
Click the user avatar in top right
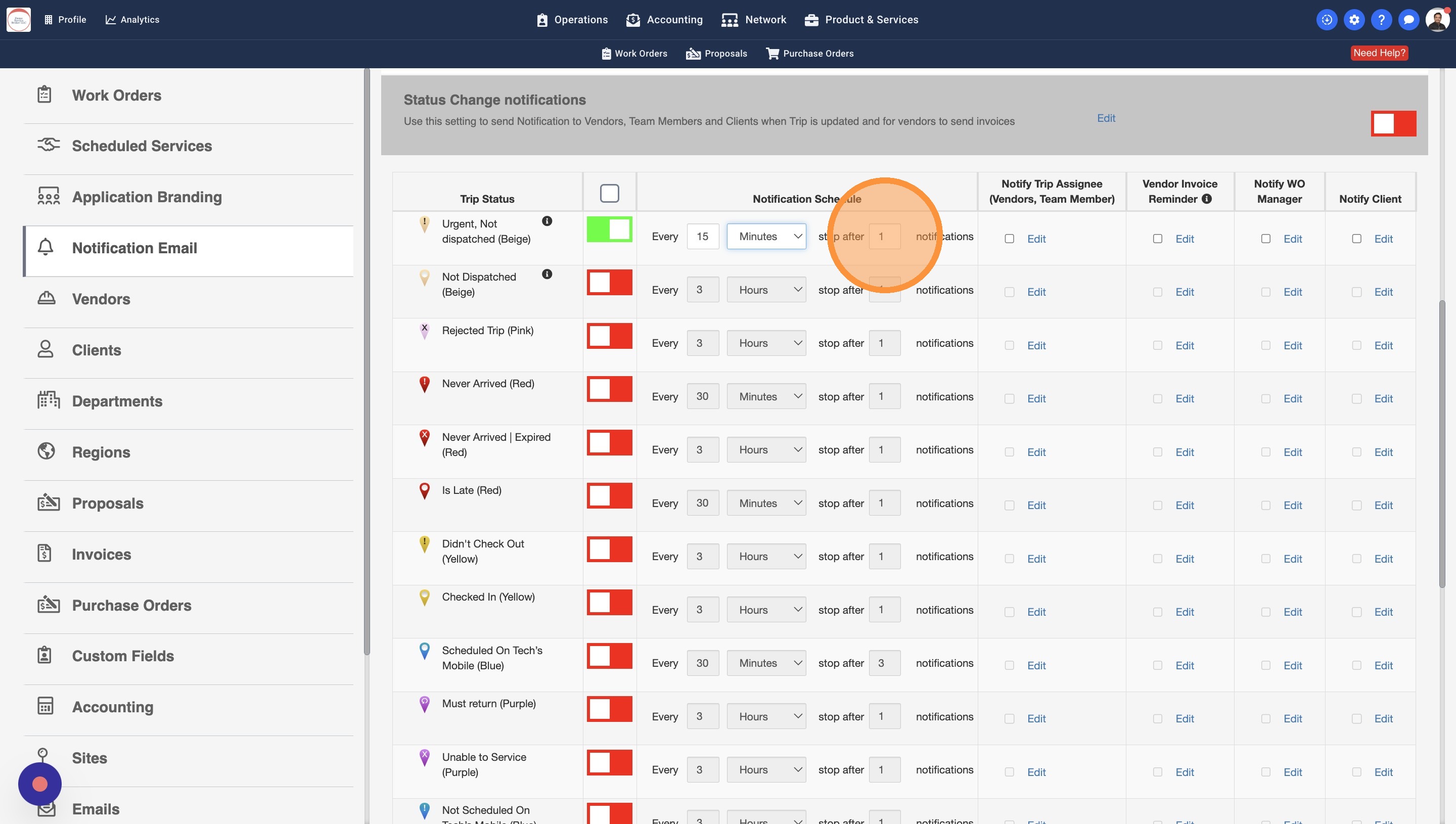coord(1436,20)
